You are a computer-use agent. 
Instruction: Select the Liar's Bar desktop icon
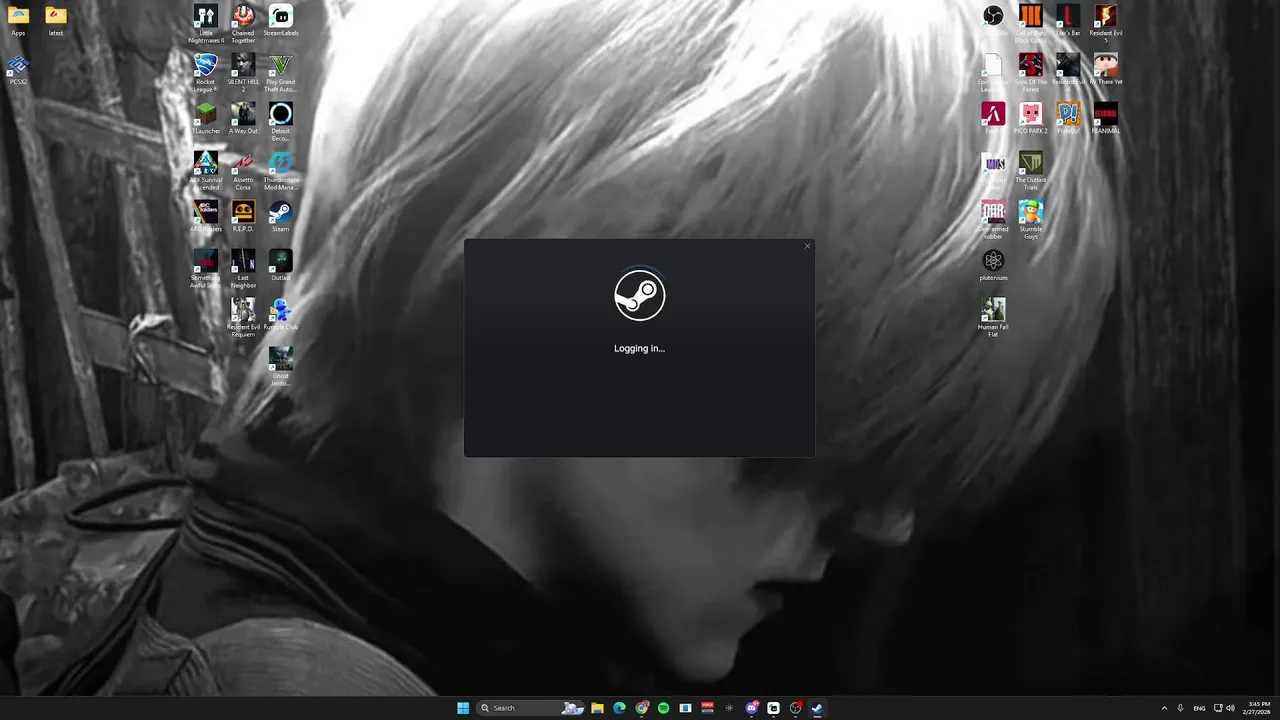click(1068, 21)
